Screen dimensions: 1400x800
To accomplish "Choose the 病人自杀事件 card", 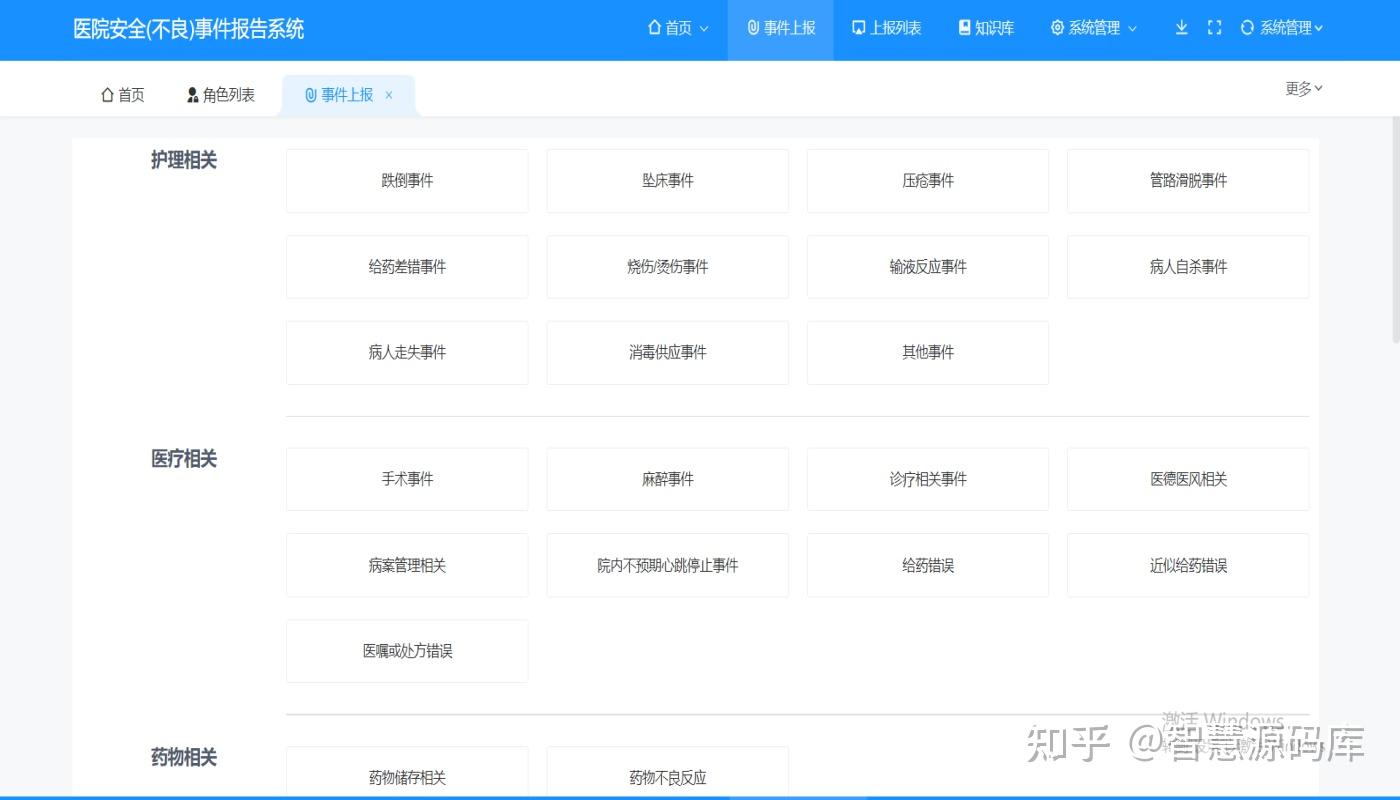I will [x=1188, y=267].
